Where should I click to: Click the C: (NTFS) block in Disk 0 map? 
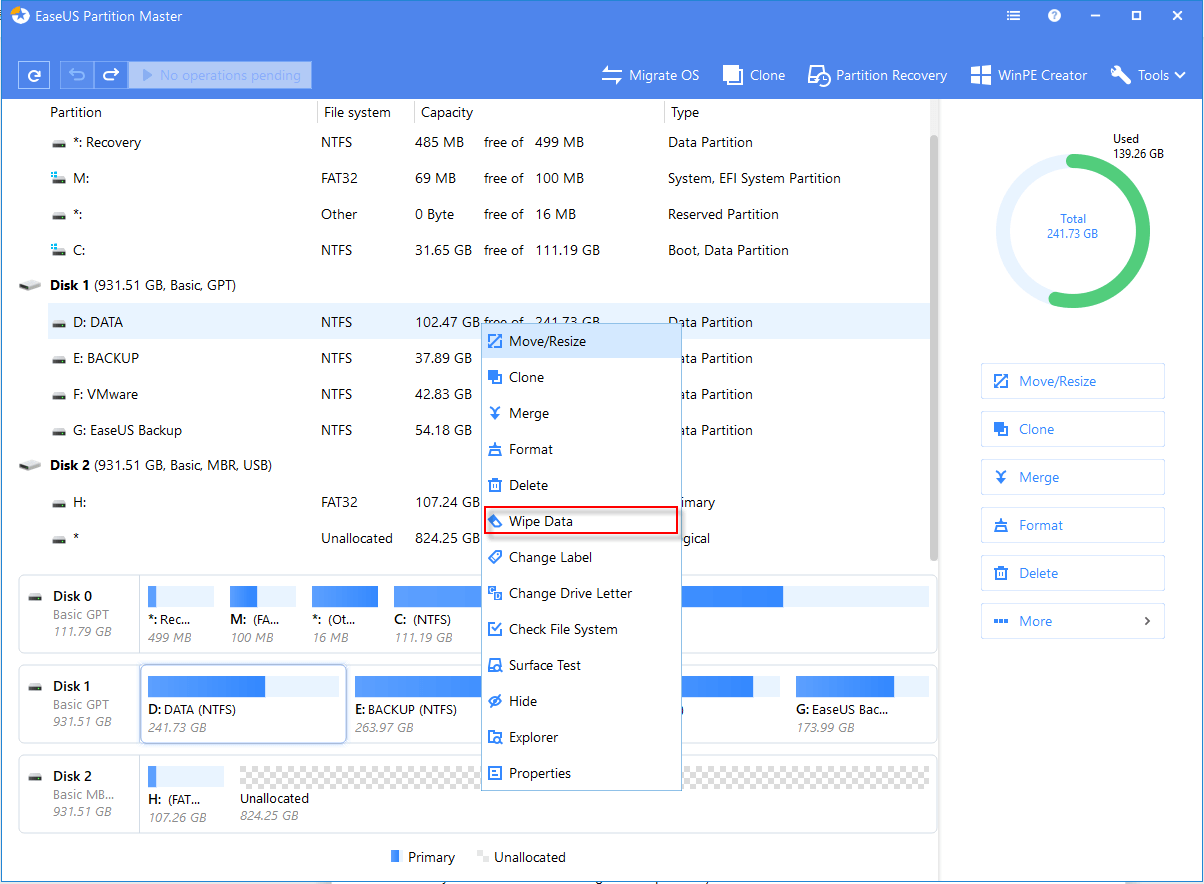click(436, 615)
